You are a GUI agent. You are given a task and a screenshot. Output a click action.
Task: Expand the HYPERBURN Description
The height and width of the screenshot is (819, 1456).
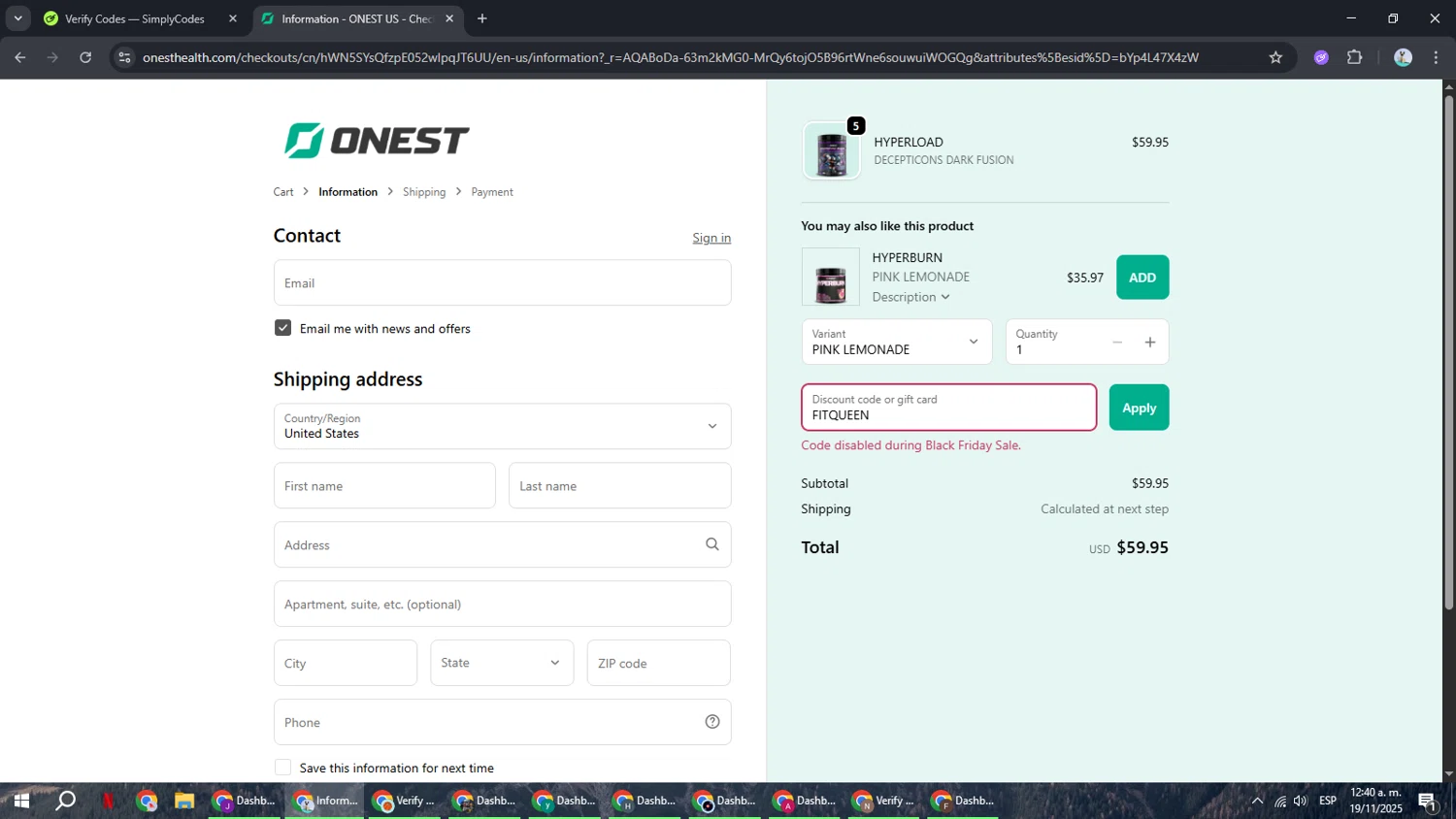pyautogui.click(x=910, y=297)
